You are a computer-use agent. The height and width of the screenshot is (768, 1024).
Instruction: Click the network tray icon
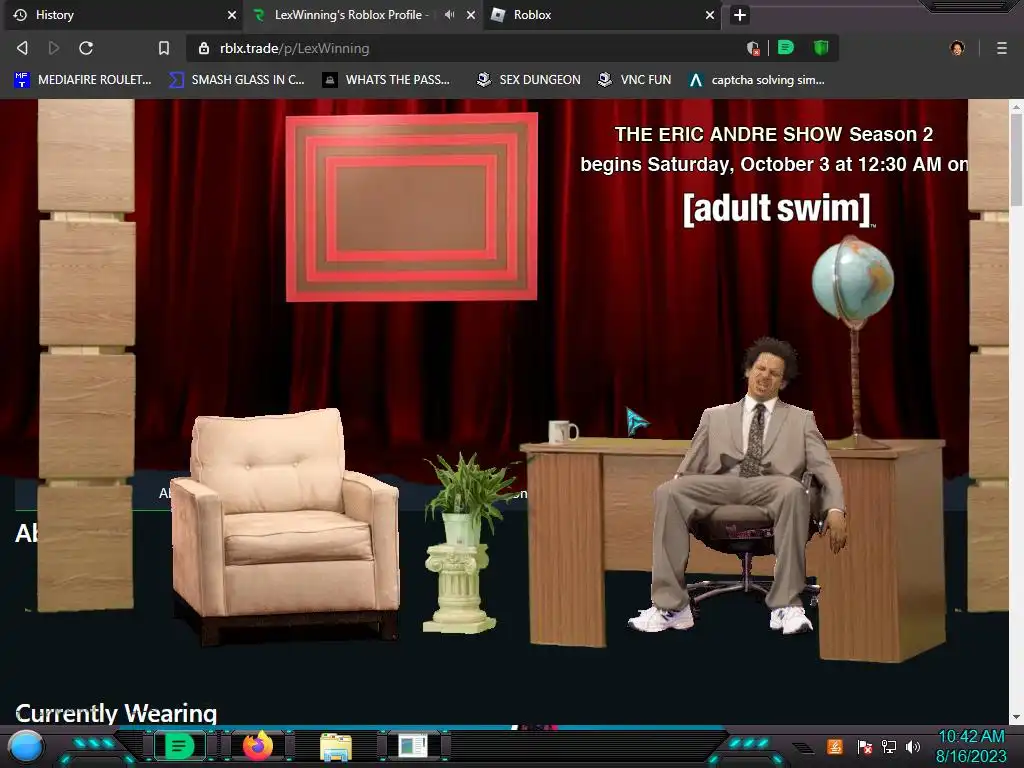(889, 746)
